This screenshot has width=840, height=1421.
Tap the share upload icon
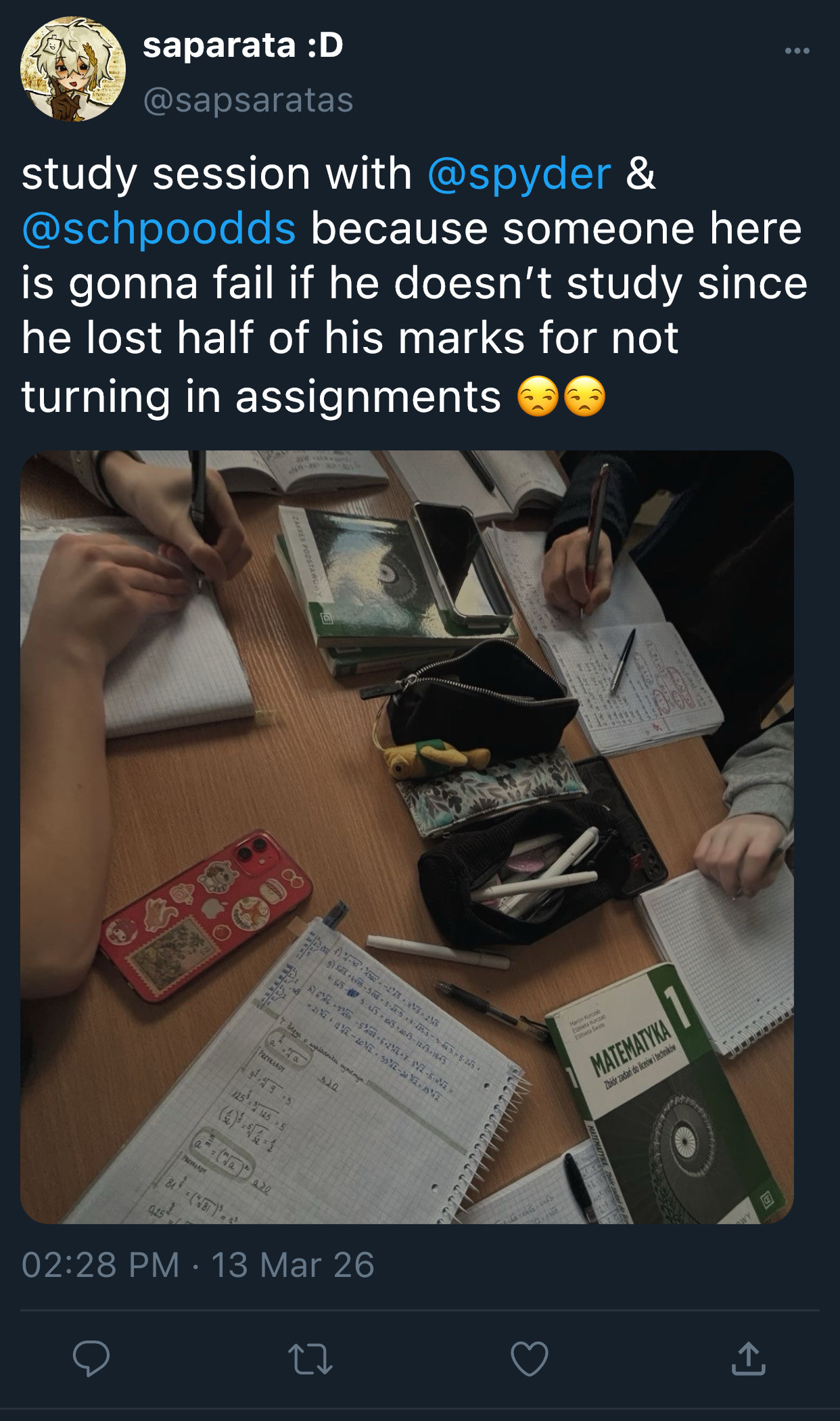749,1358
